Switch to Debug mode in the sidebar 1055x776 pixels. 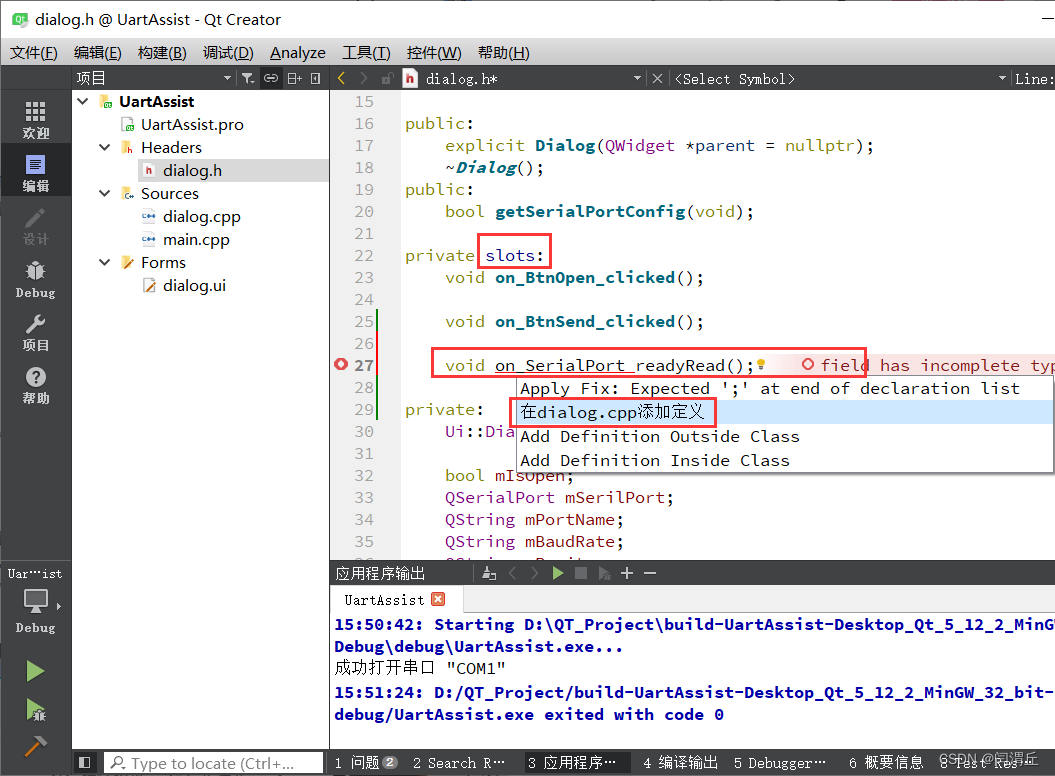(36, 279)
